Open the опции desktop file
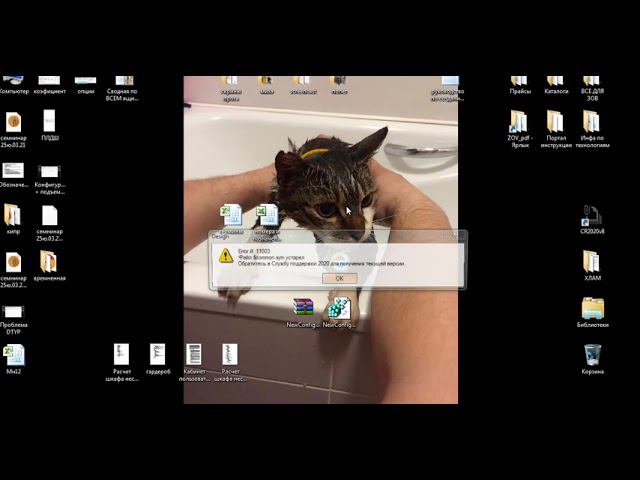 point(86,85)
